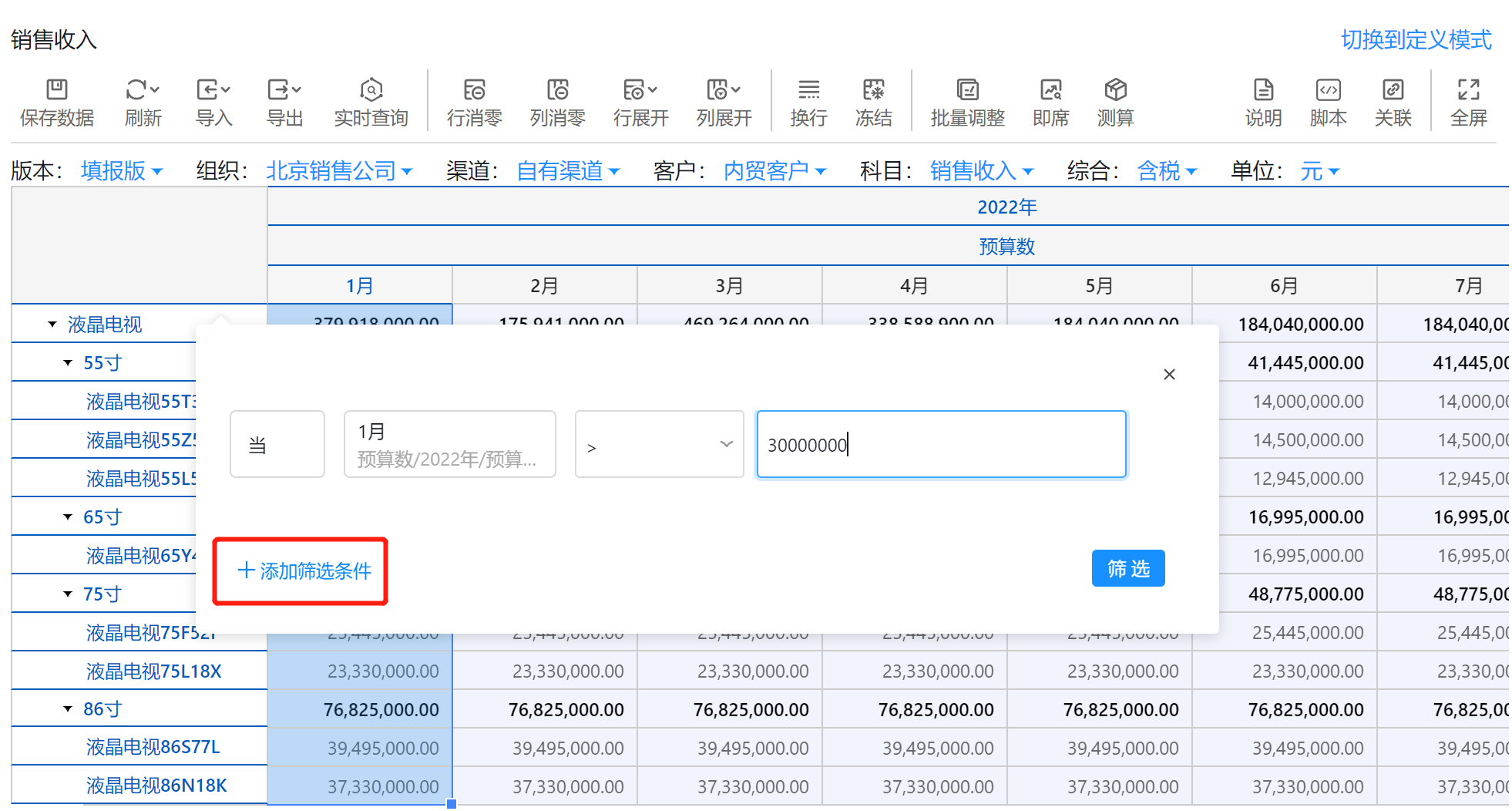1512x811 pixels.
Task: Click 切换到定义模式 link
Action: 1416,39
